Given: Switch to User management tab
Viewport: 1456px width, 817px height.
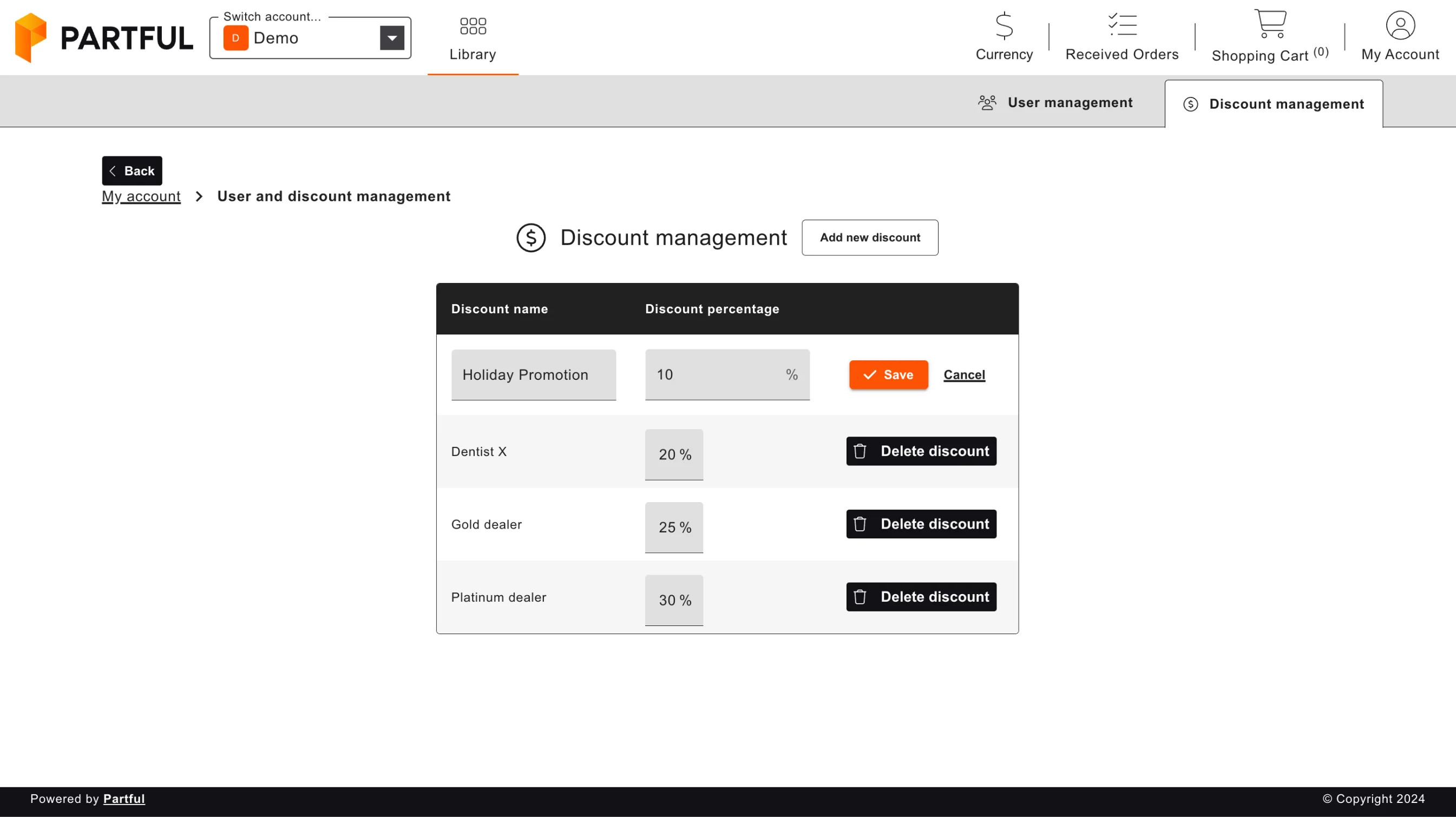Looking at the screenshot, I should coord(1055,102).
